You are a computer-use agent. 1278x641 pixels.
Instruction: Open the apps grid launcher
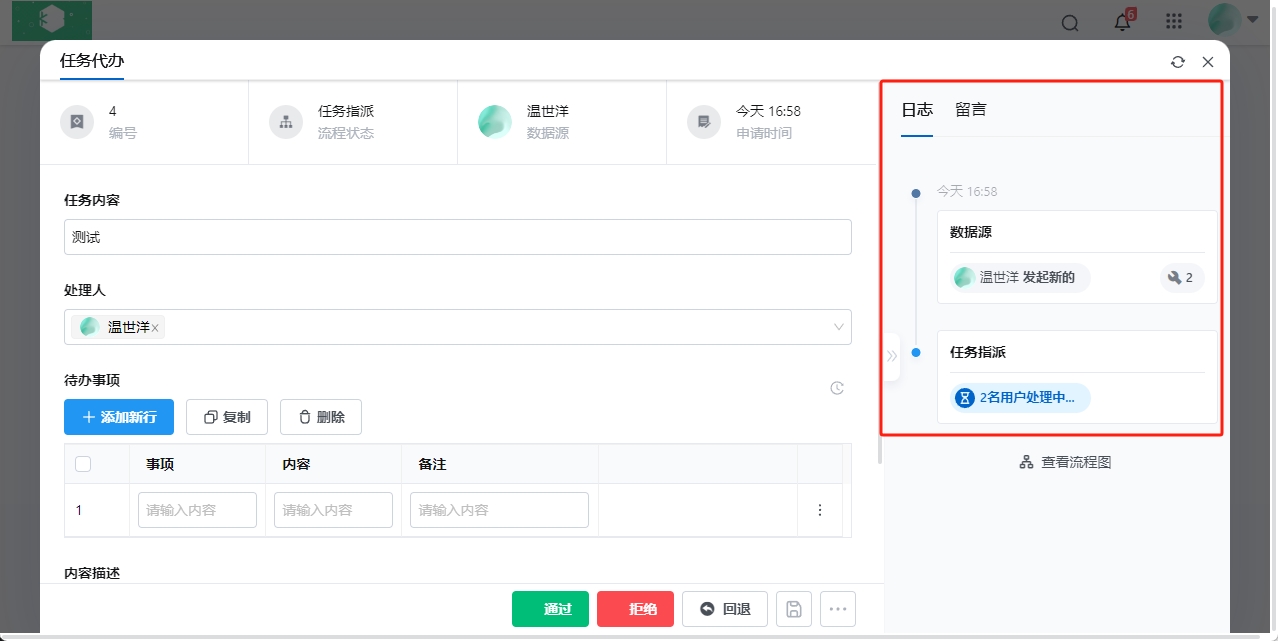(1174, 22)
